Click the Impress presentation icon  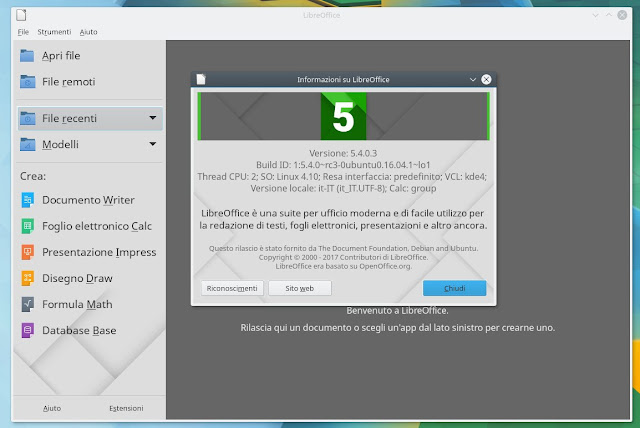click(27, 252)
